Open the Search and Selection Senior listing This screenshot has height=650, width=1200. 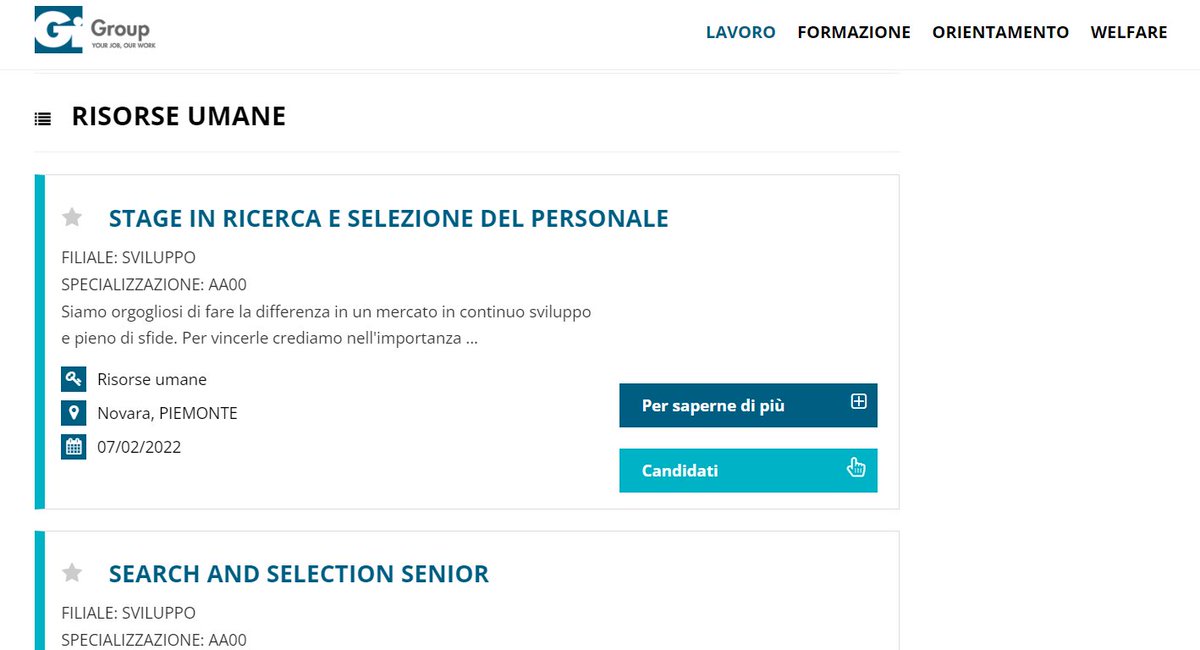tap(299, 574)
